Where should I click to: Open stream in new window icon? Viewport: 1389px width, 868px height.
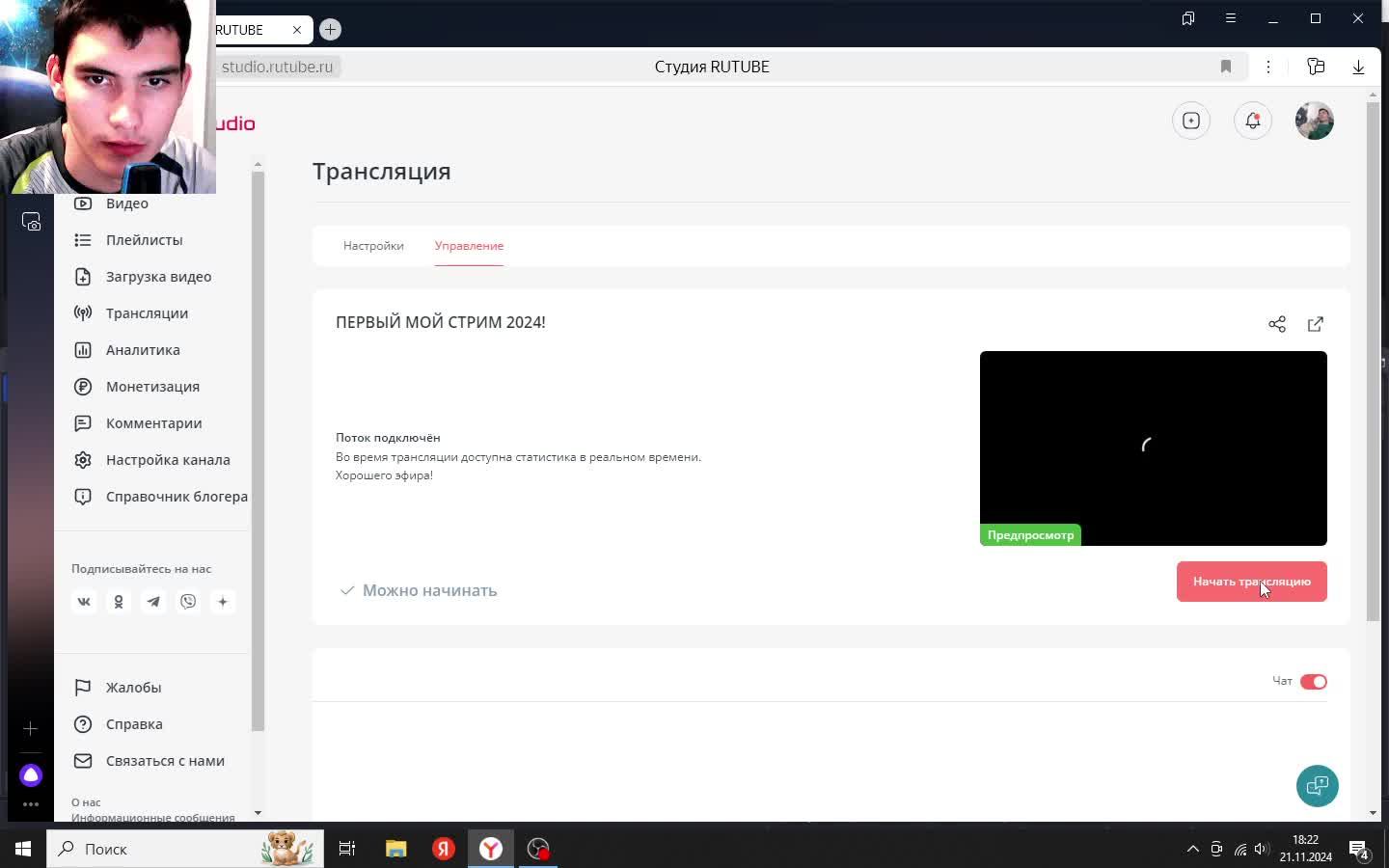[x=1316, y=324]
